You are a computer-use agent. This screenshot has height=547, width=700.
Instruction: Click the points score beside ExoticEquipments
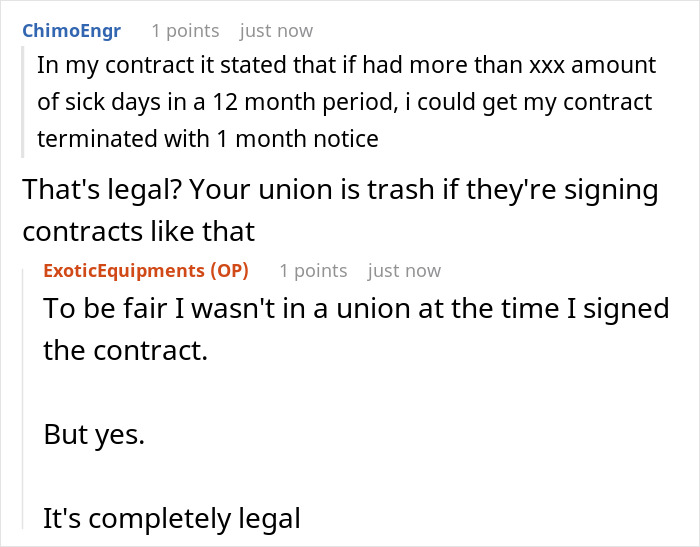[x=313, y=270]
